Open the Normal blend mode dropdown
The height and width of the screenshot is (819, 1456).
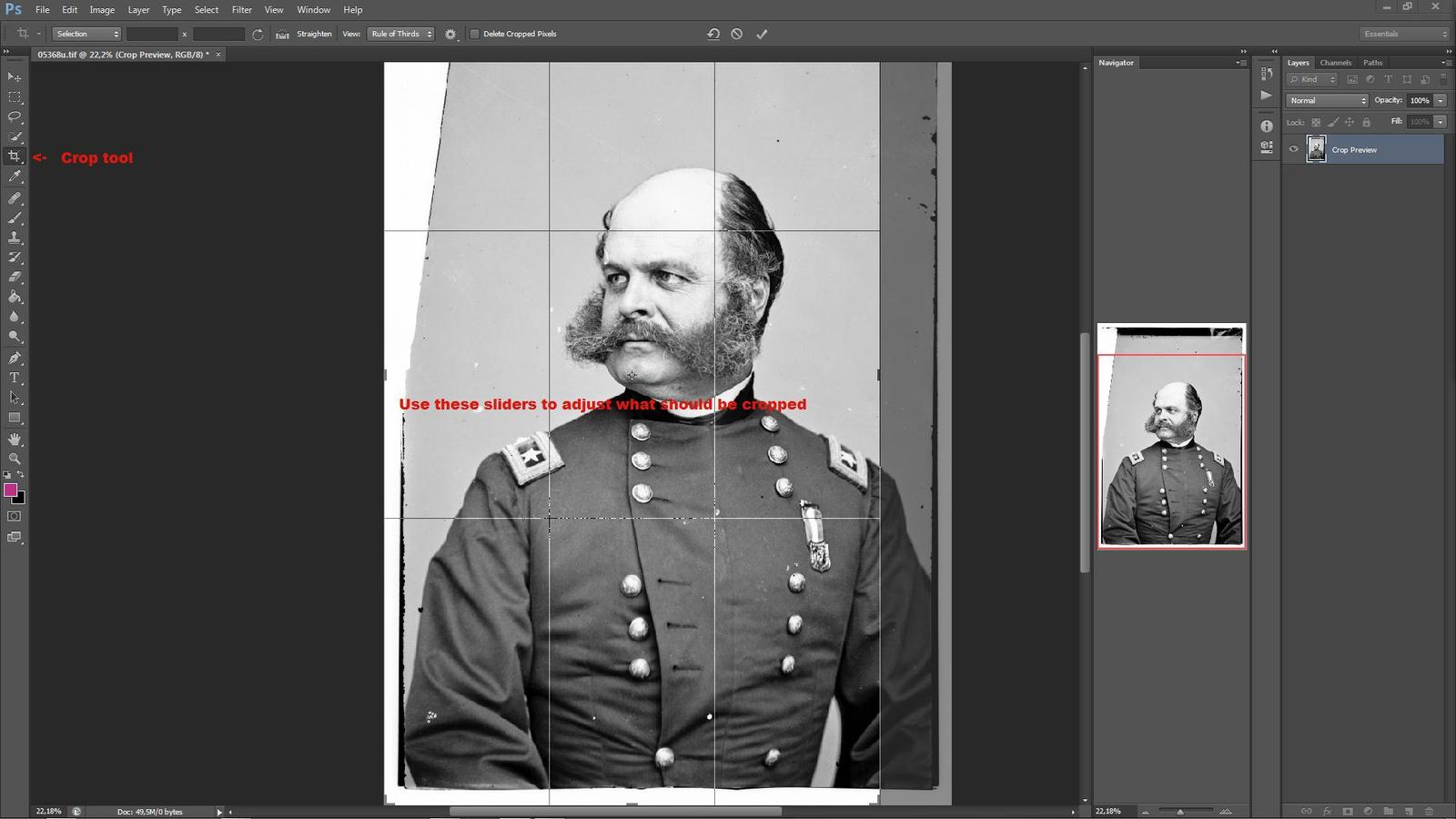pyautogui.click(x=1327, y=100)
